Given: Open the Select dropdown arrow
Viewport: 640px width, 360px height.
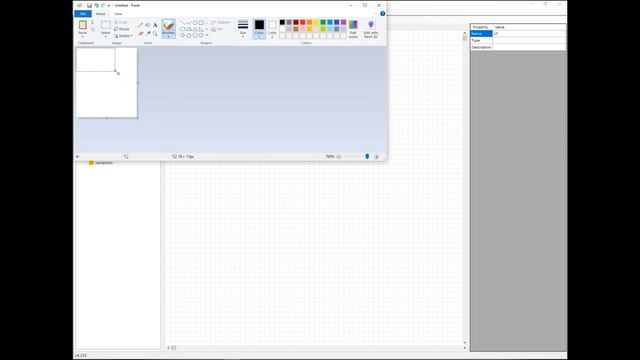Looking at the screenshot, I should tap(106, 37).
